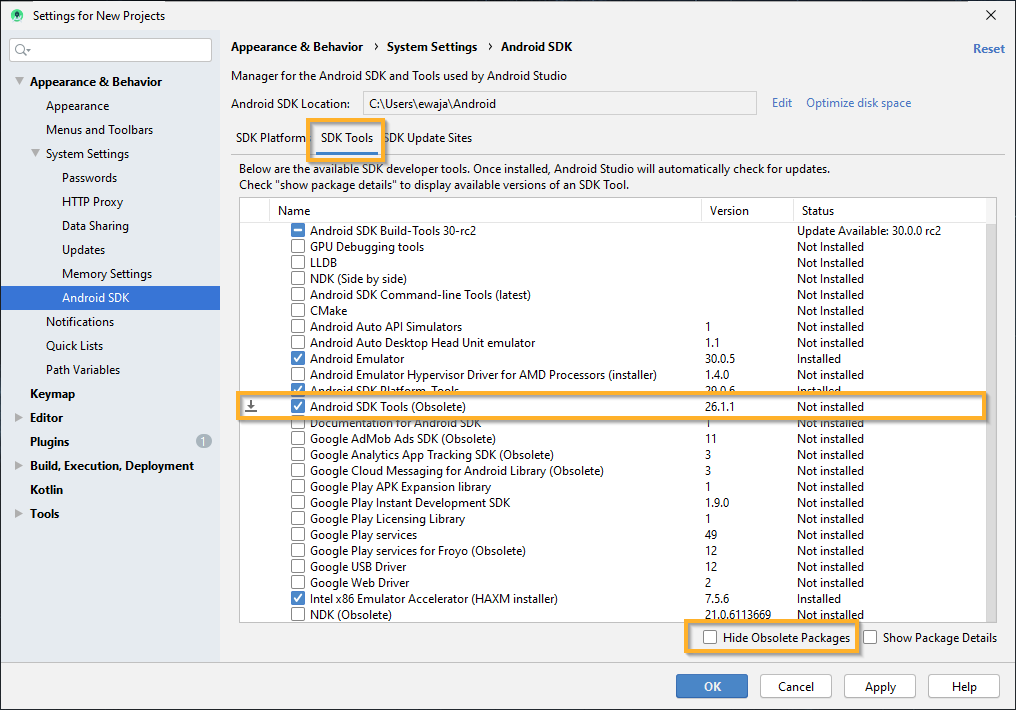Collapse the Appearance & Behavior tree node
1016x710 pixels.
pos(19,81)
